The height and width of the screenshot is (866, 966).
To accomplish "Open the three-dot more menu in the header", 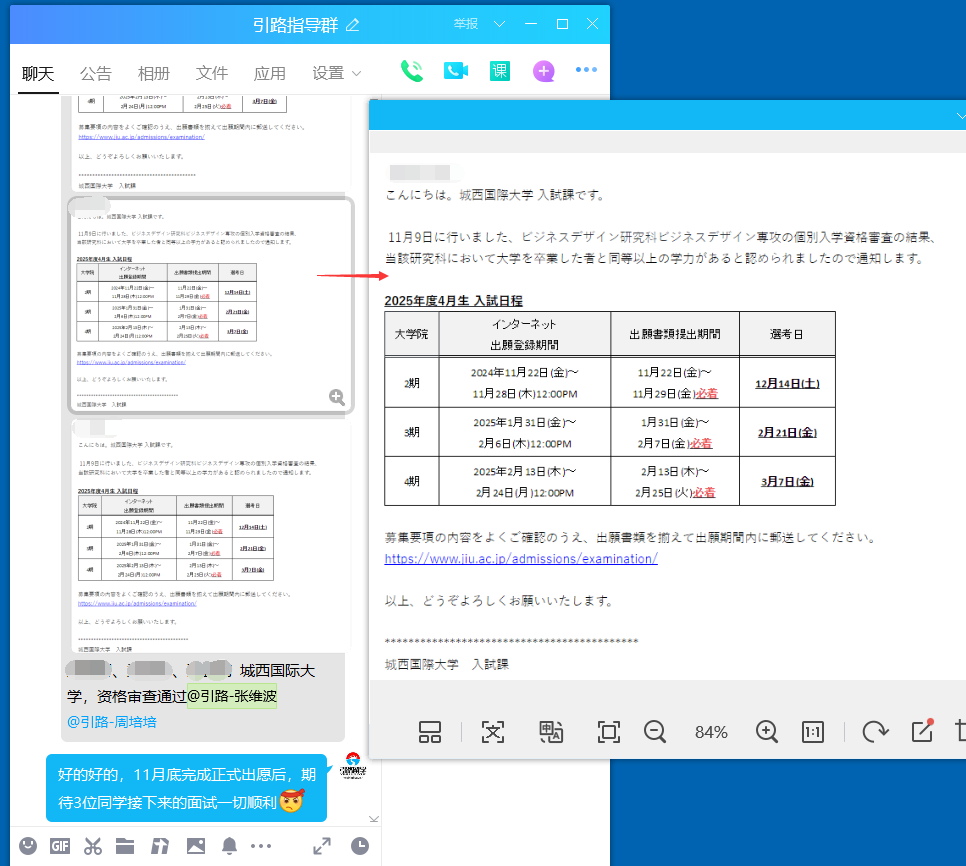I will [x=586, y=70].
